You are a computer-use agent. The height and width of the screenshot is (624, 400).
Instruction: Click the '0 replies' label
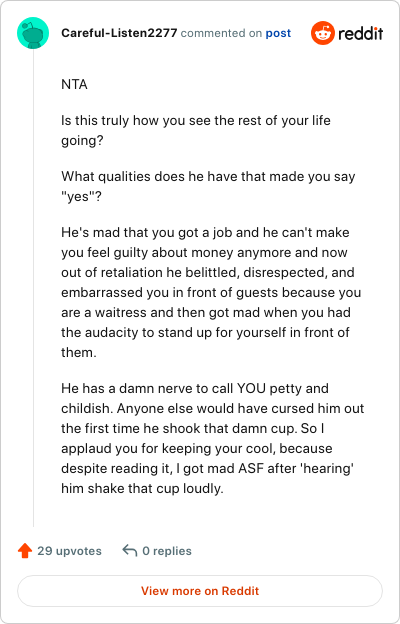(x=167, y=551)
